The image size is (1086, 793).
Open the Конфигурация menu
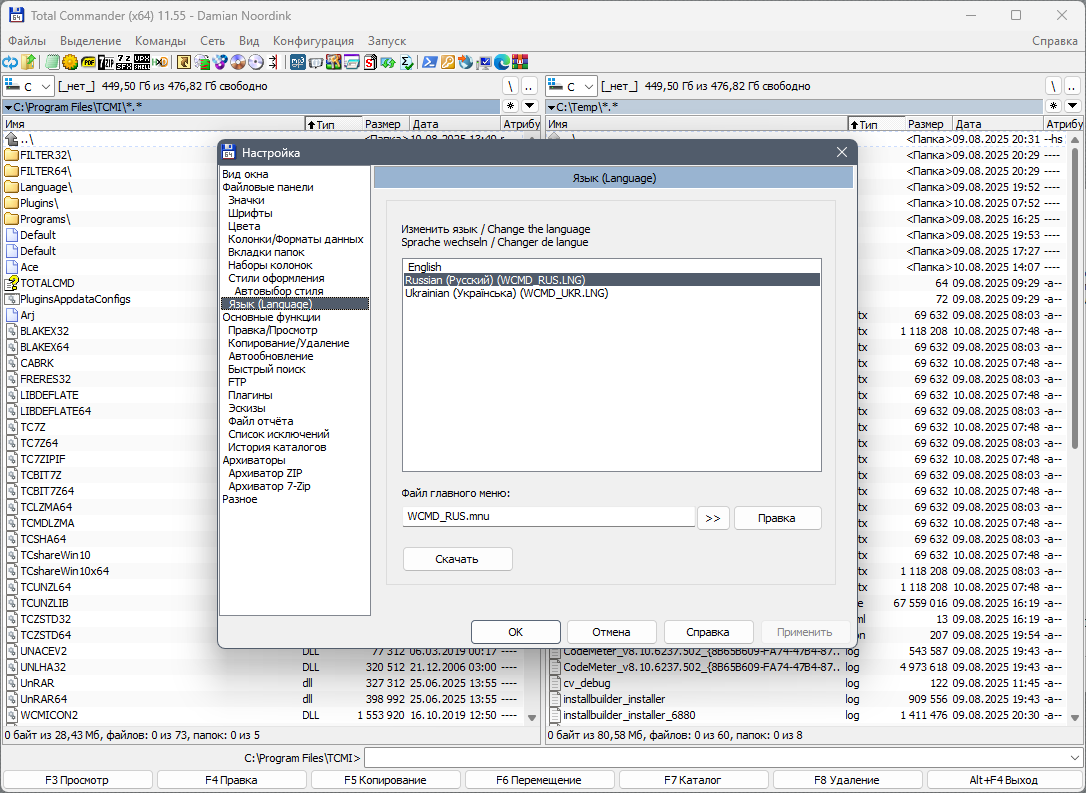click(313, 41)
